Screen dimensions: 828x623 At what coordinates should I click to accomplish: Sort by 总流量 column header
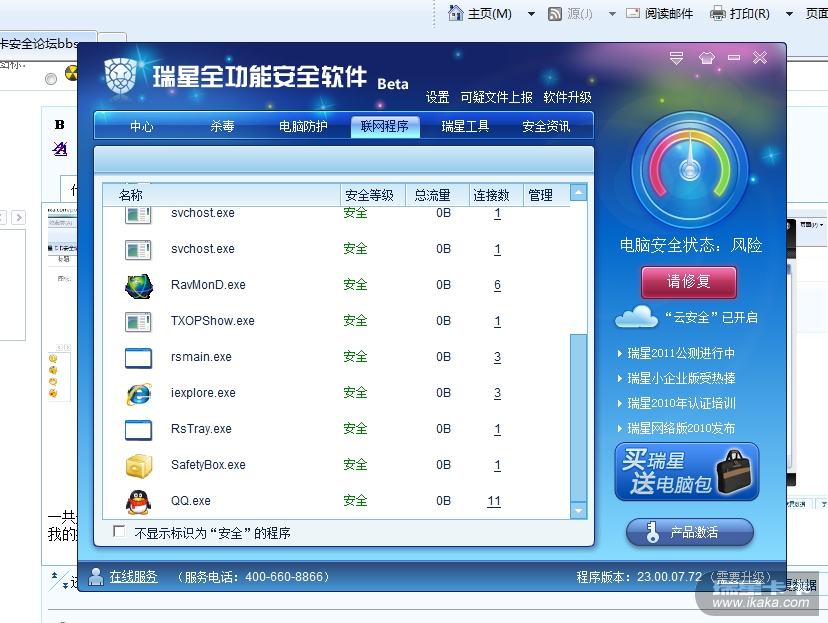pyautogui.click(x=437, y=195)
